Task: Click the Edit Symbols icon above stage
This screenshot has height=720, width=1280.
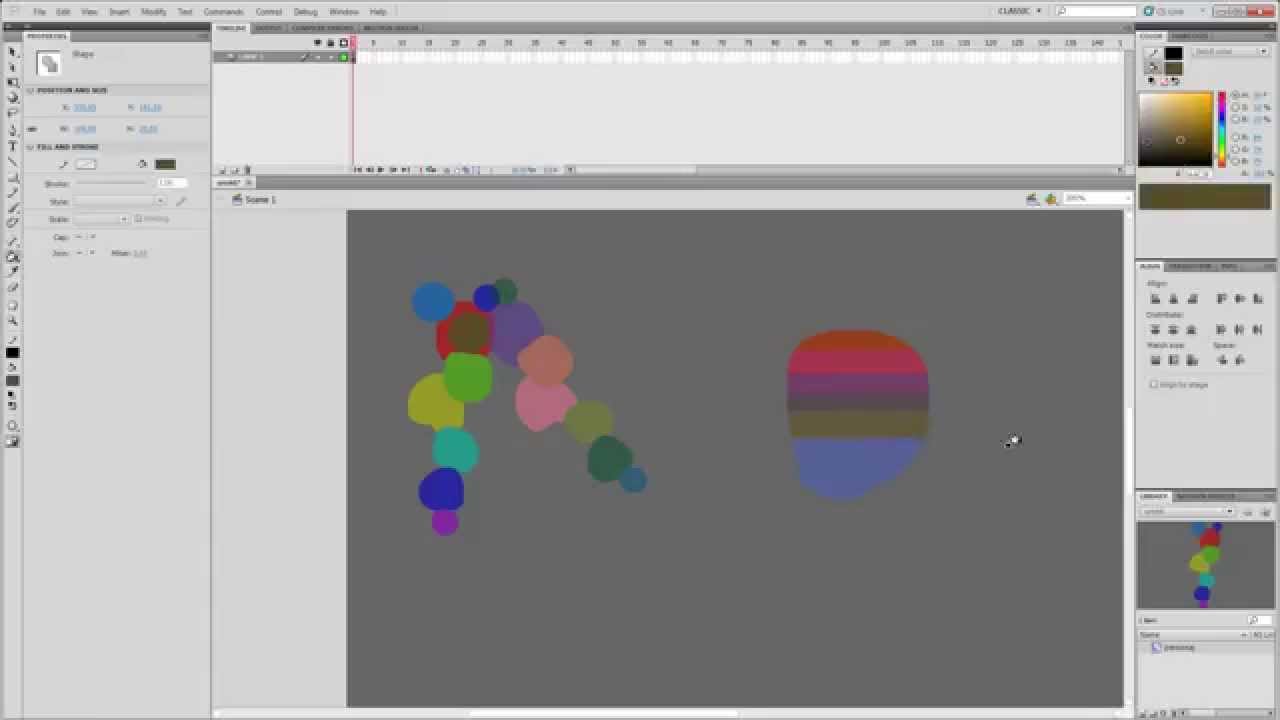Action: 1051,199
